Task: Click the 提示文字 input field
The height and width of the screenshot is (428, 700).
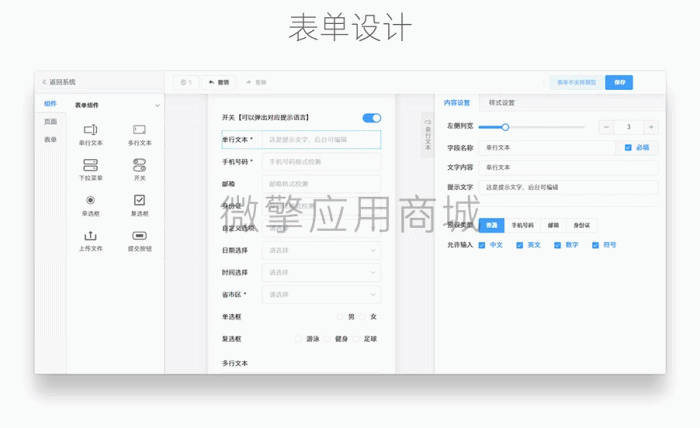Action: point(568,187)
